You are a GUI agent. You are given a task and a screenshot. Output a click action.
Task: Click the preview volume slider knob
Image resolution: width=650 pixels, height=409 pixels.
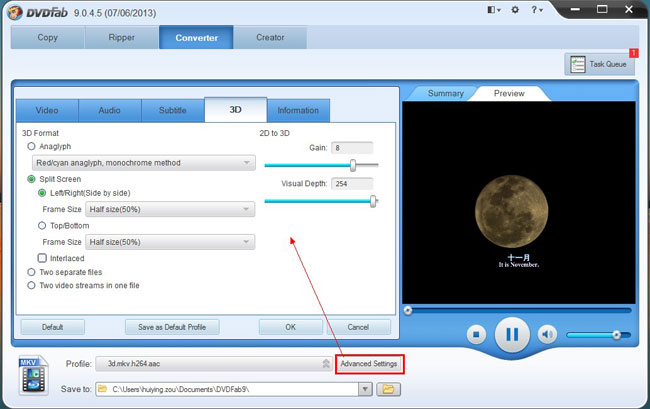(616, 335)
